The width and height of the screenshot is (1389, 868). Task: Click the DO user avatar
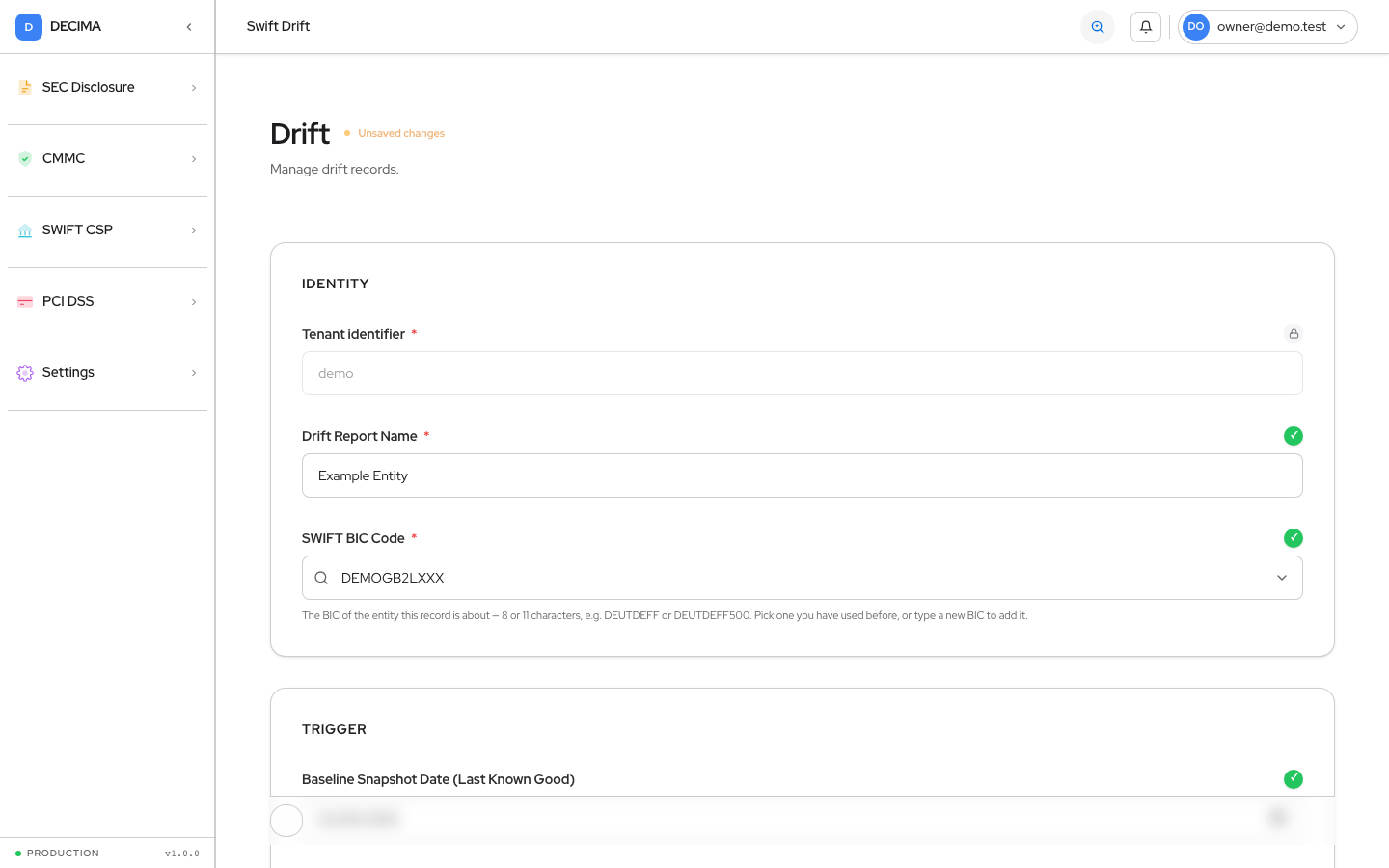tap(1196, 27)
